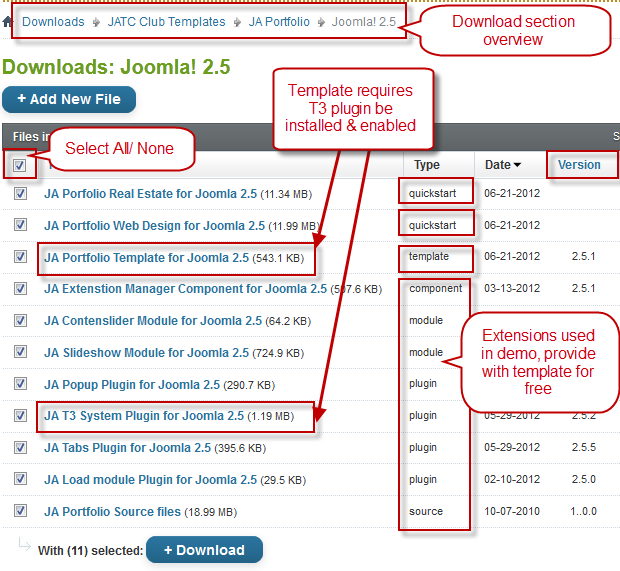Open JA Popup Plugin for Joomla 2.5

pos(132,385)
